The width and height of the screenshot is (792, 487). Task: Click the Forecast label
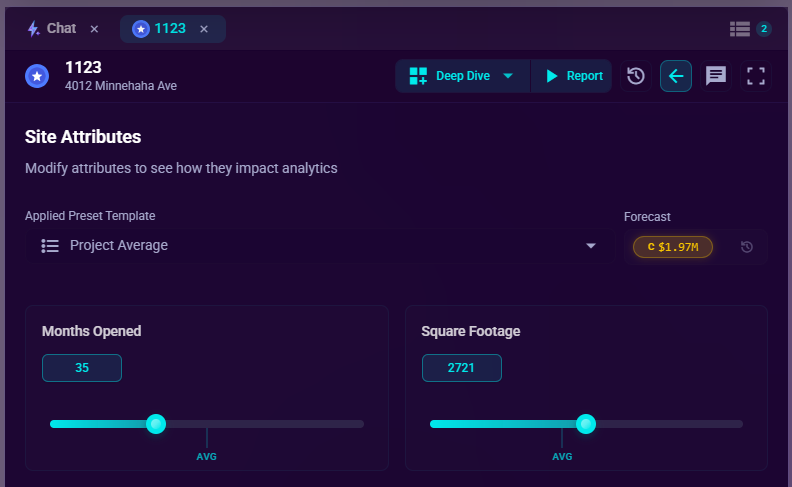[x=647, y=217]
